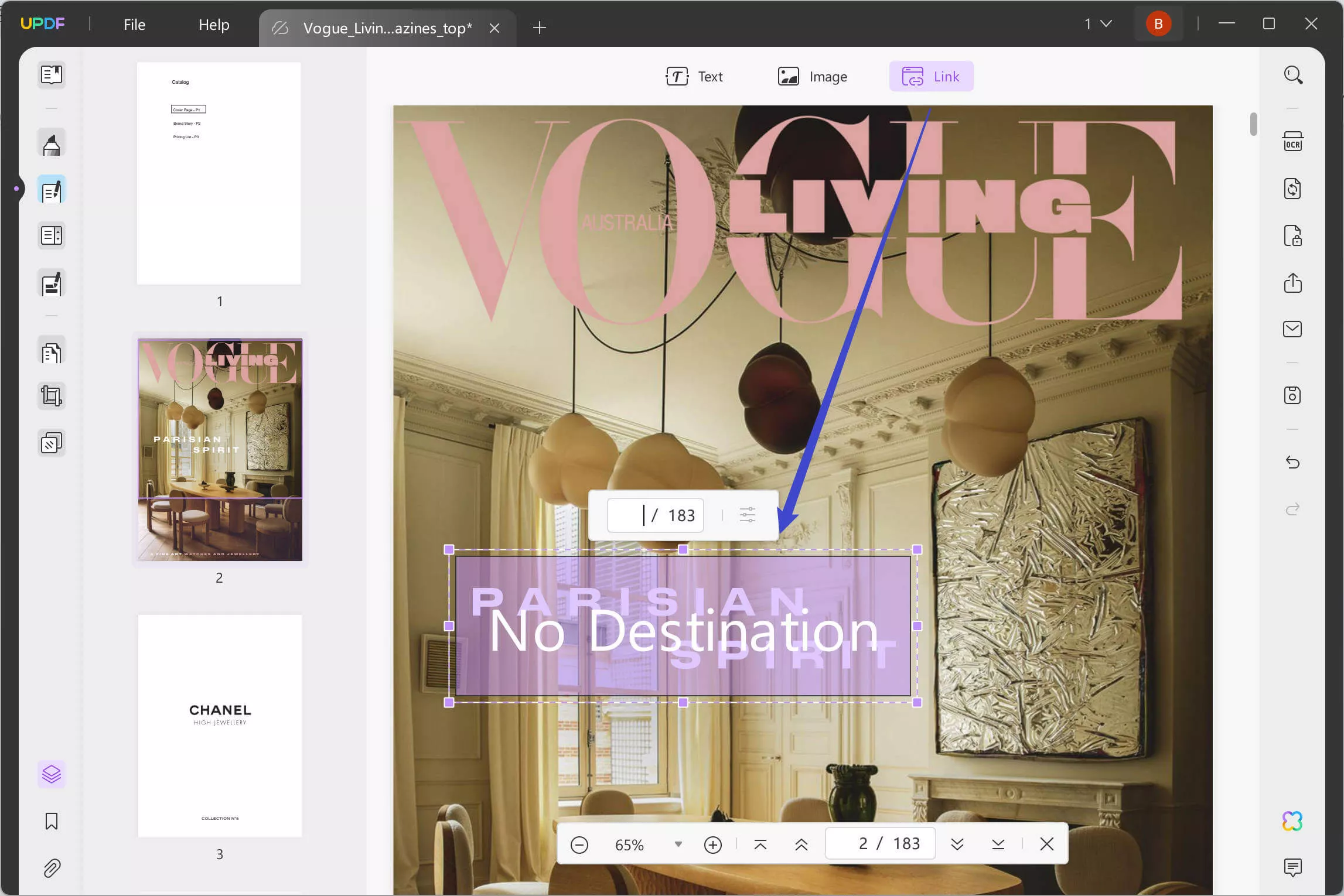This screenshot has width=1344, height=896.
Task: Select the Text edit button
Action: click(694, 77)
